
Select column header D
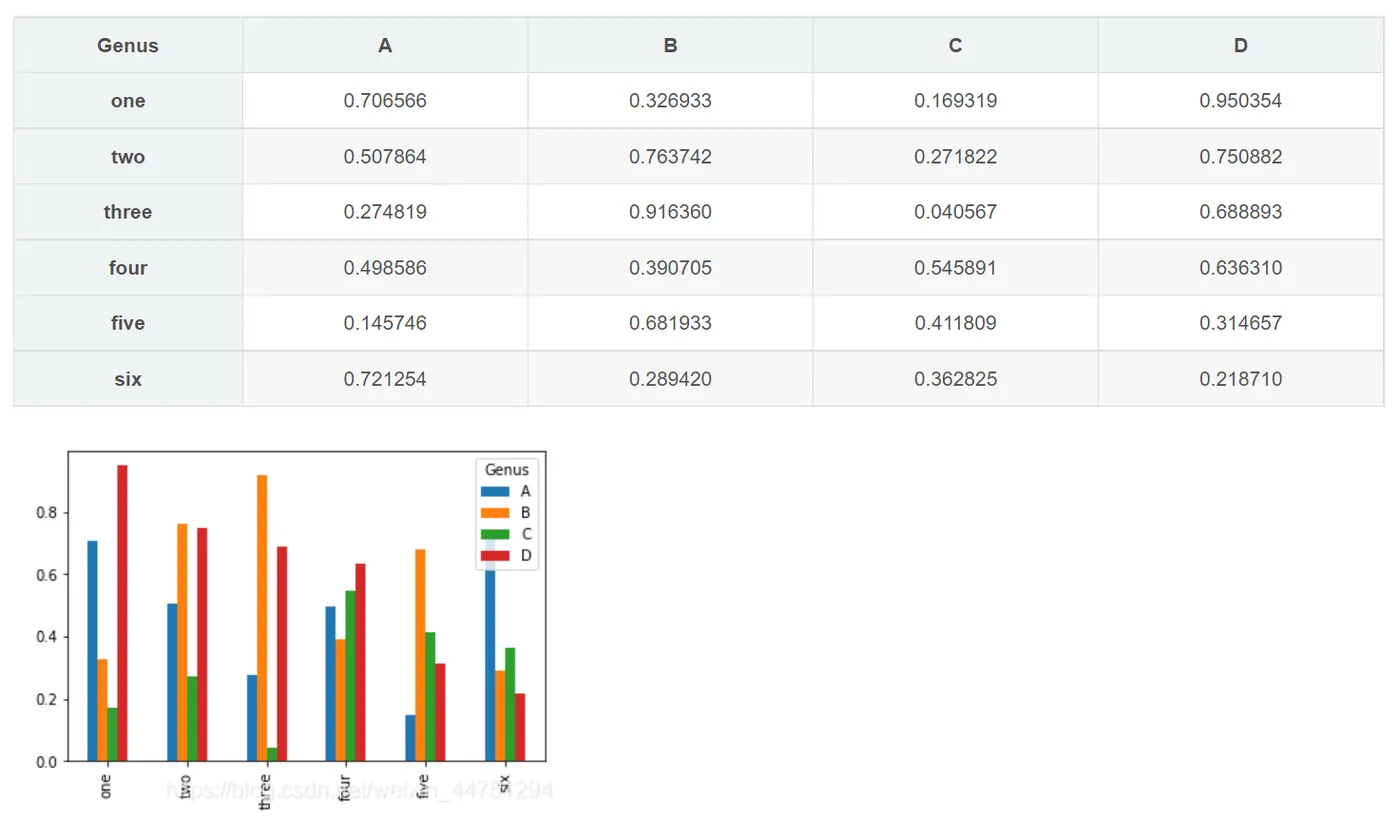[x=1241, y=45]
